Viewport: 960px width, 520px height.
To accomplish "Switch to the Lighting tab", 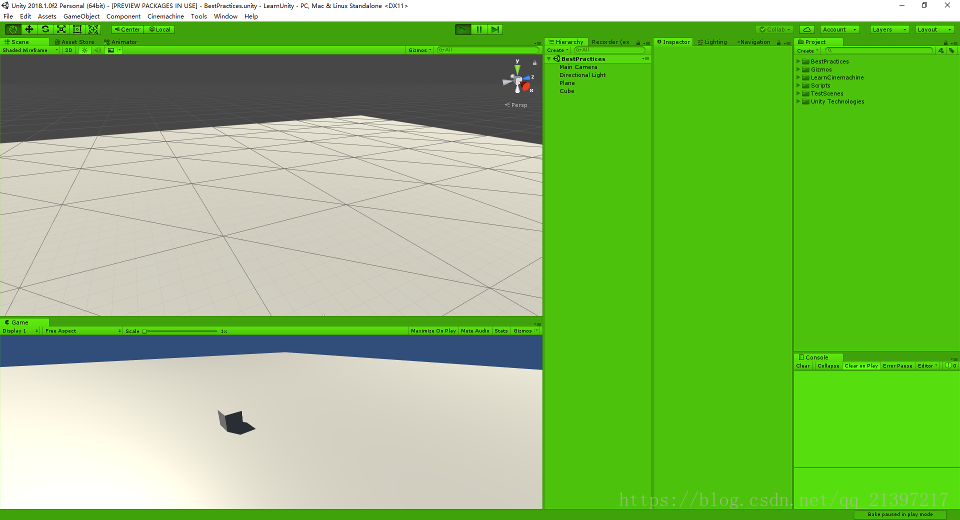I will tap(712, 42).
